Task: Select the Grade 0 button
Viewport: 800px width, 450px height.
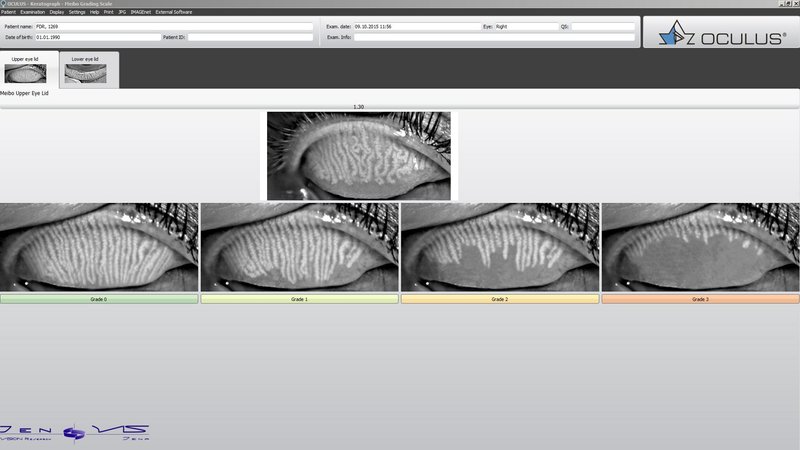Action: [x=100, y=299]
